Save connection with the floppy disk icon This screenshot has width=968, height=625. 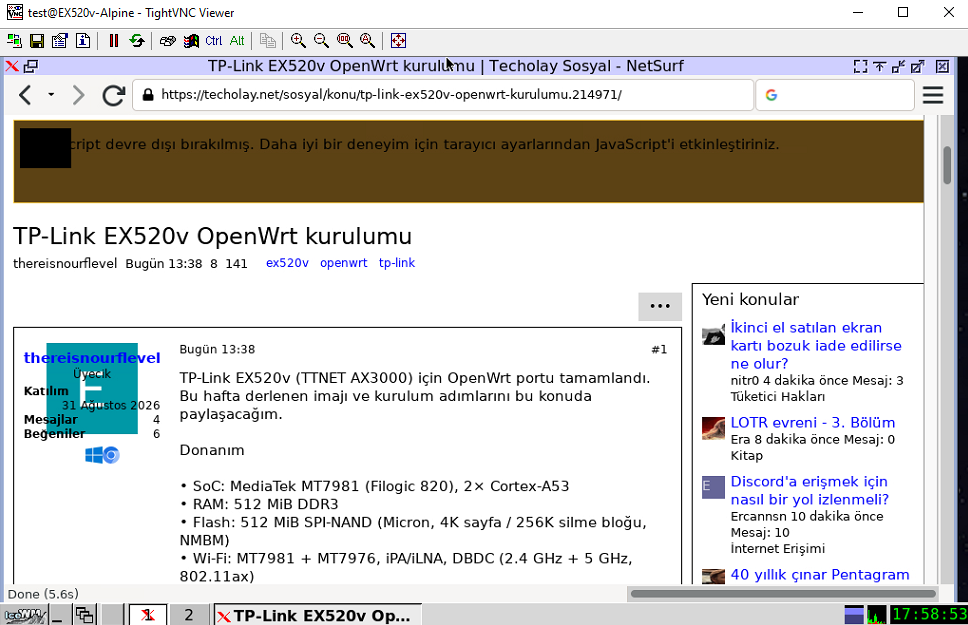point(37,41)
